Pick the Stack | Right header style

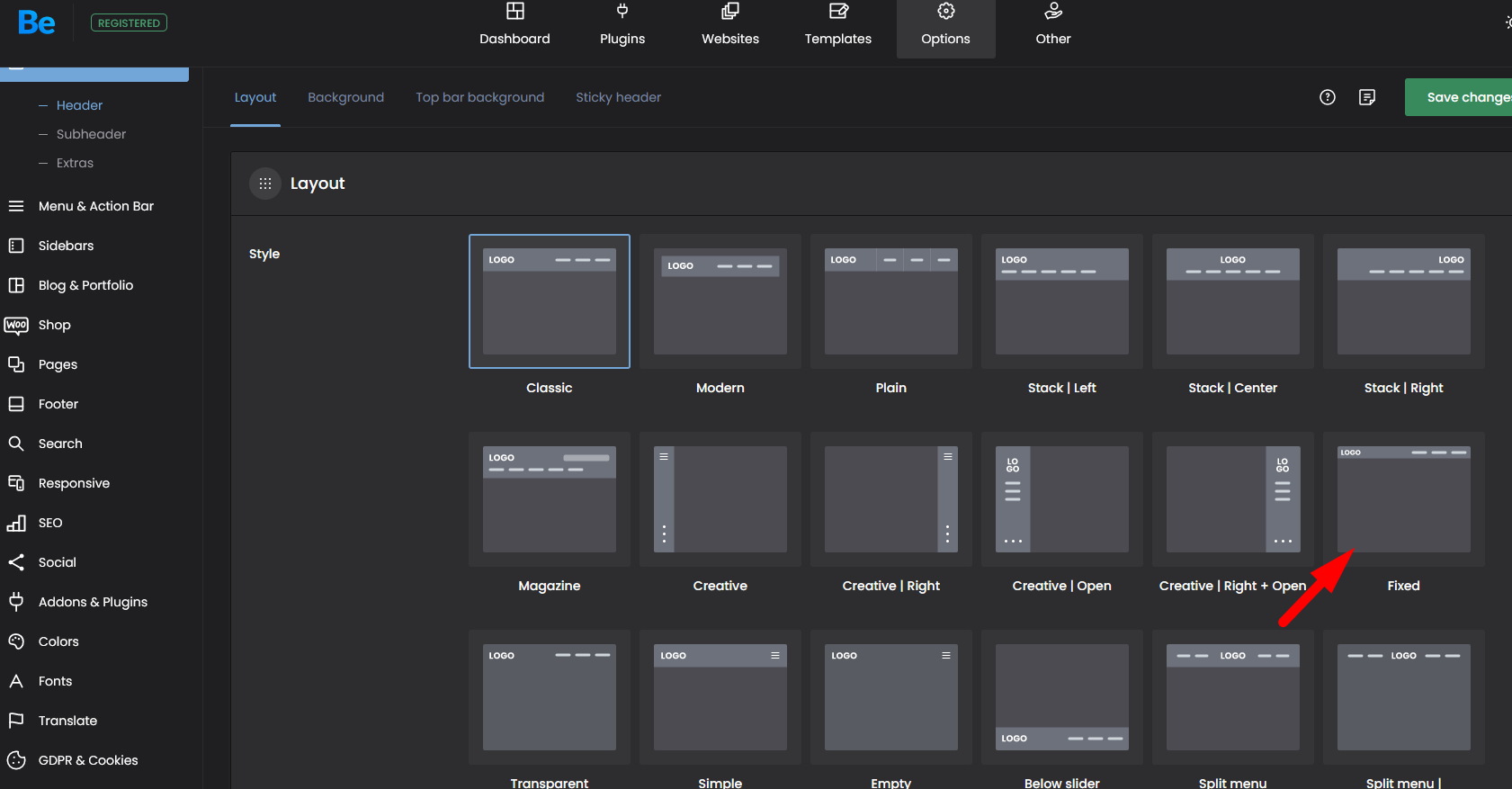(x=1404, y=301)
